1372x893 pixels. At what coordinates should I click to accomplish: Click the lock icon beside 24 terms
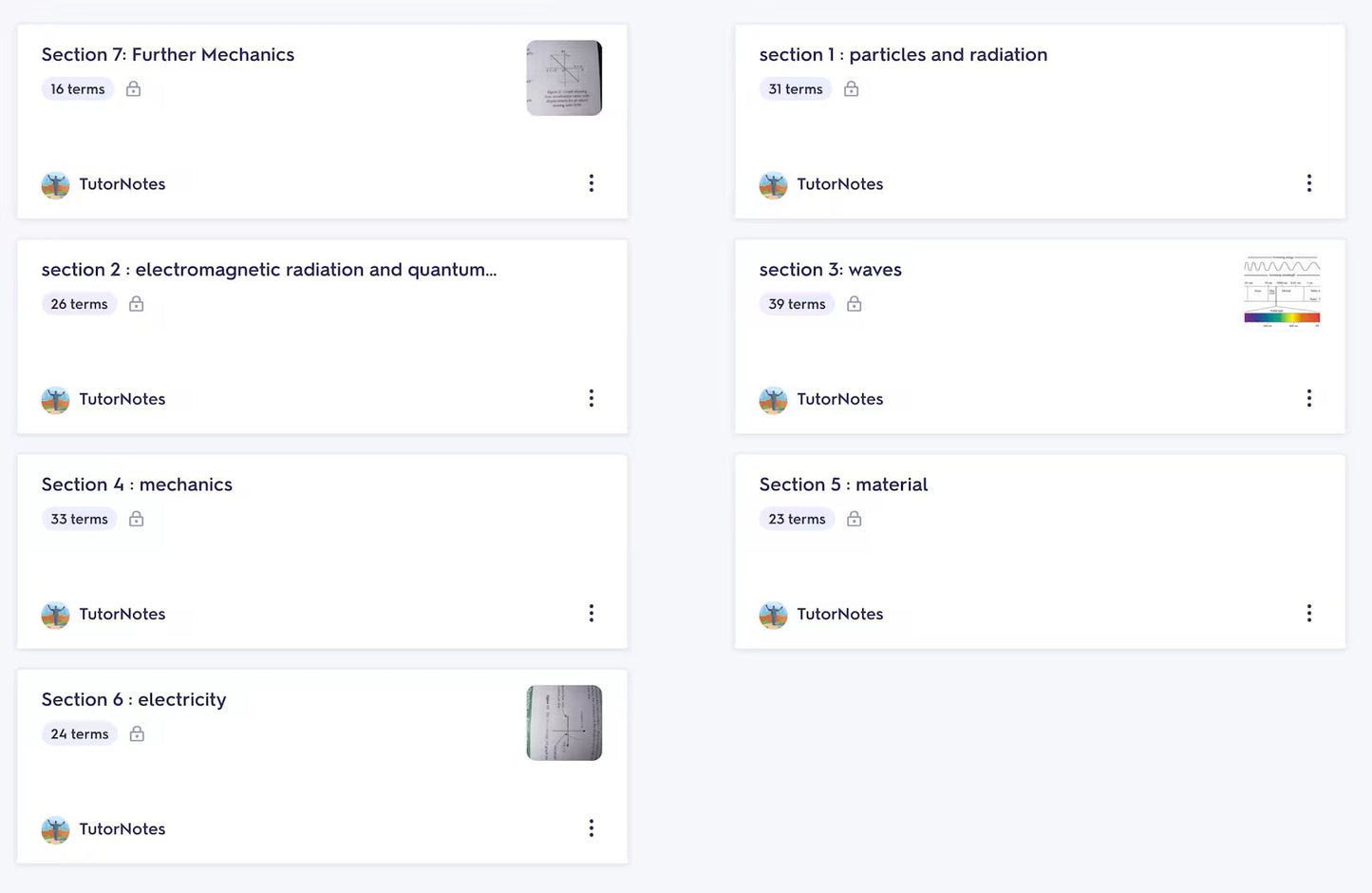click(137, 733)
